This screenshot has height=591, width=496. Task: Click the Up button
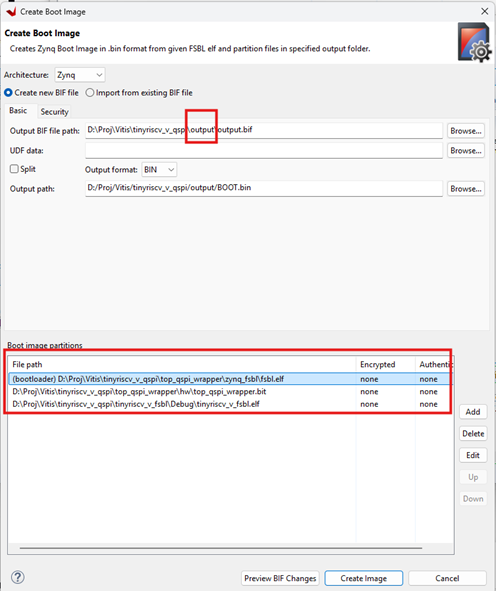[x=473, y=477]
